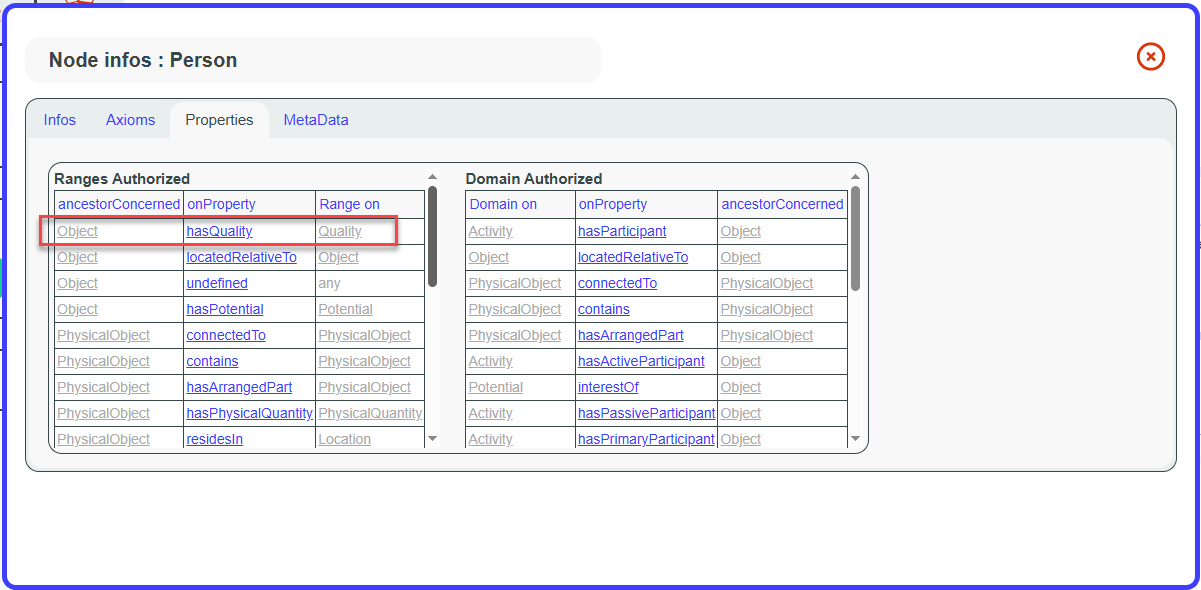Click contains link in Domain Authorized

(604, 309)
